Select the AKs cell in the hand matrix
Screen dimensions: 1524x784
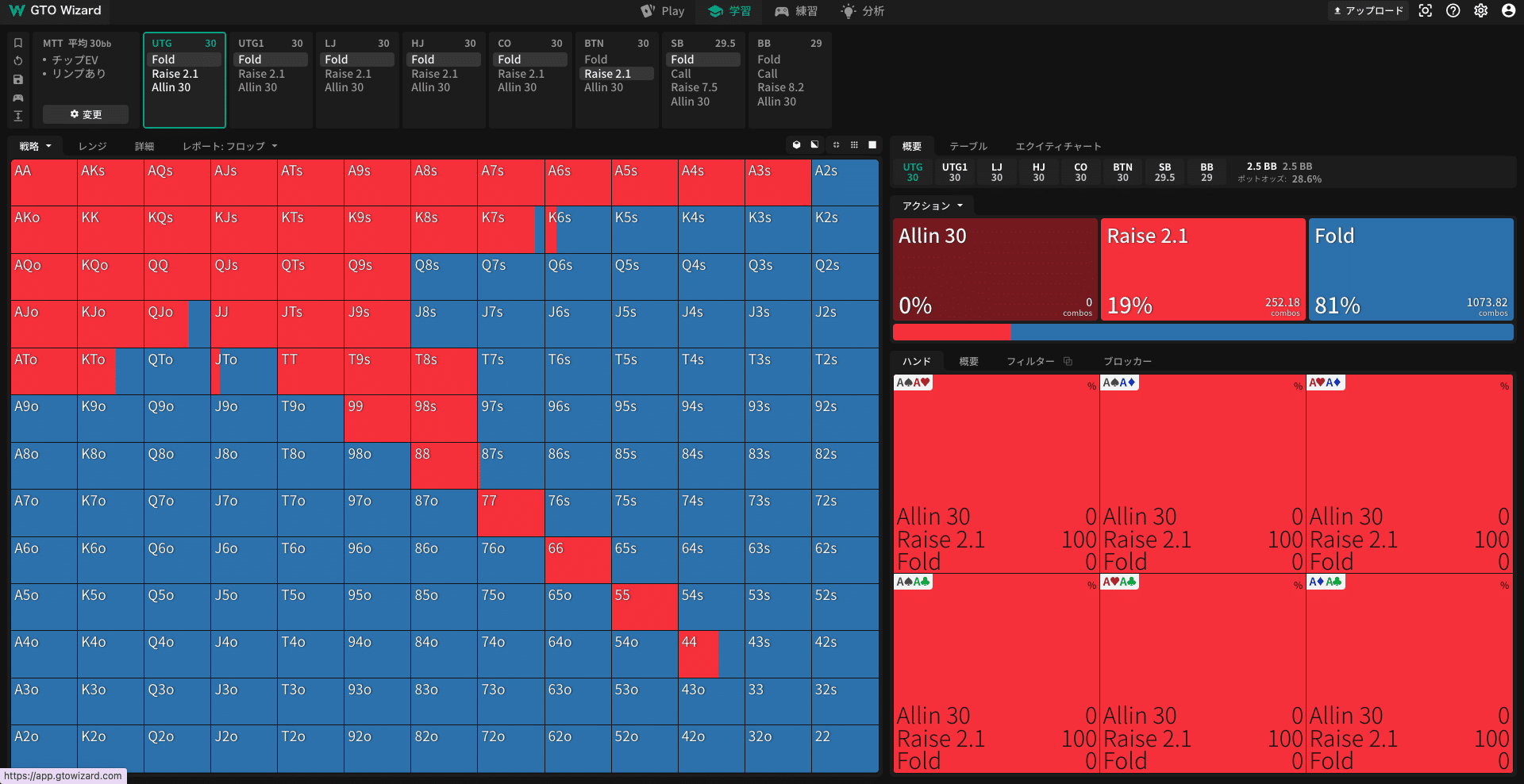[110, 183]
